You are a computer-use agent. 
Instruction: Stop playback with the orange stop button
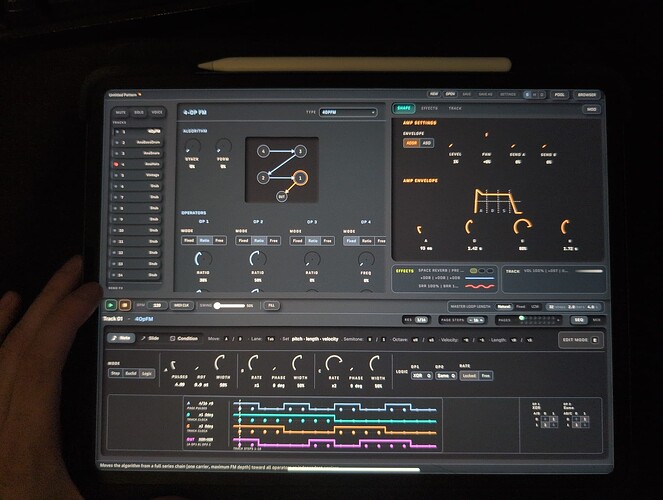point(125,305)
